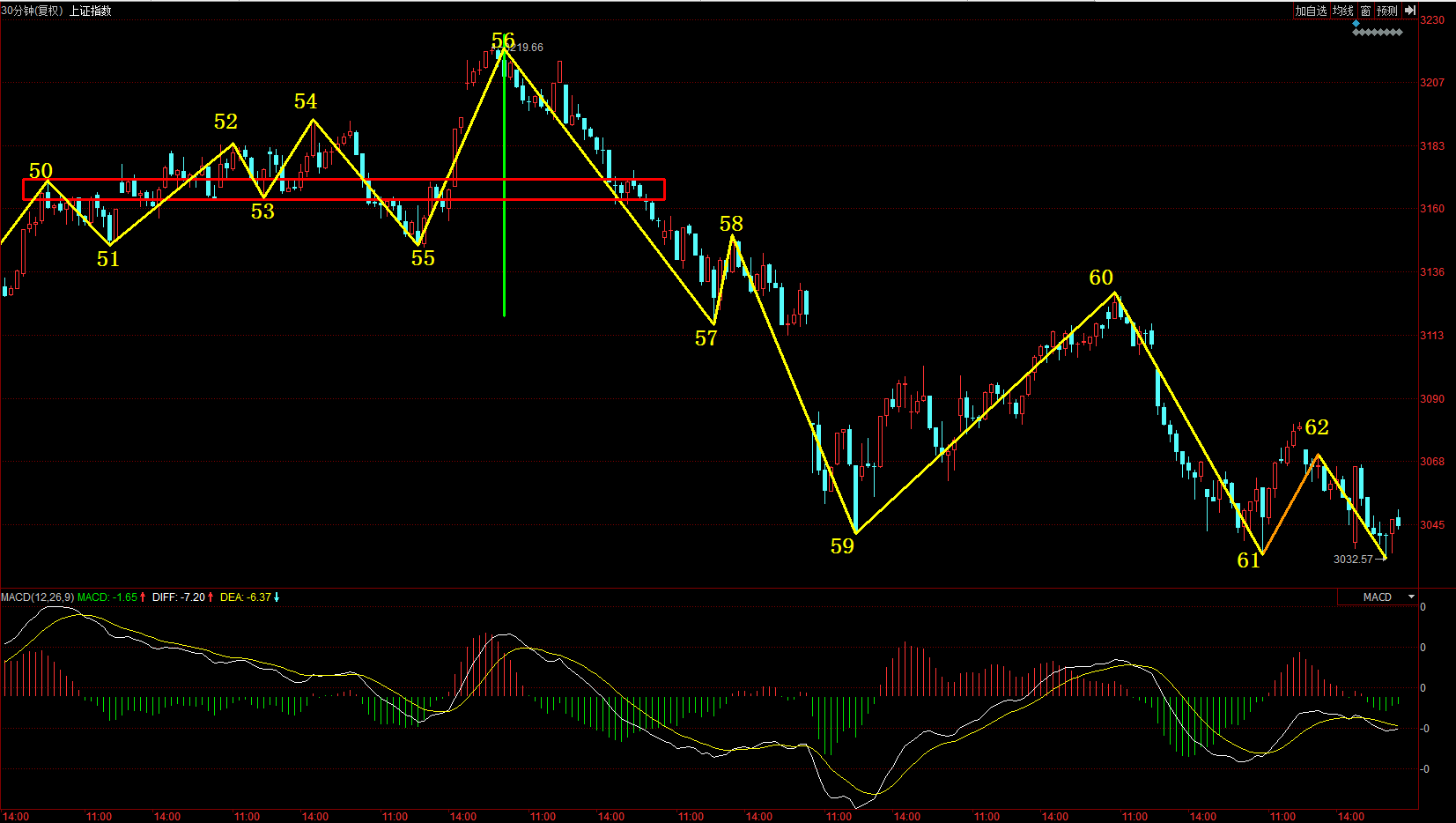Toggle the 预测 forecast option
Viewport: 1456px width, 823px height.
click(x=1387, y=11)
